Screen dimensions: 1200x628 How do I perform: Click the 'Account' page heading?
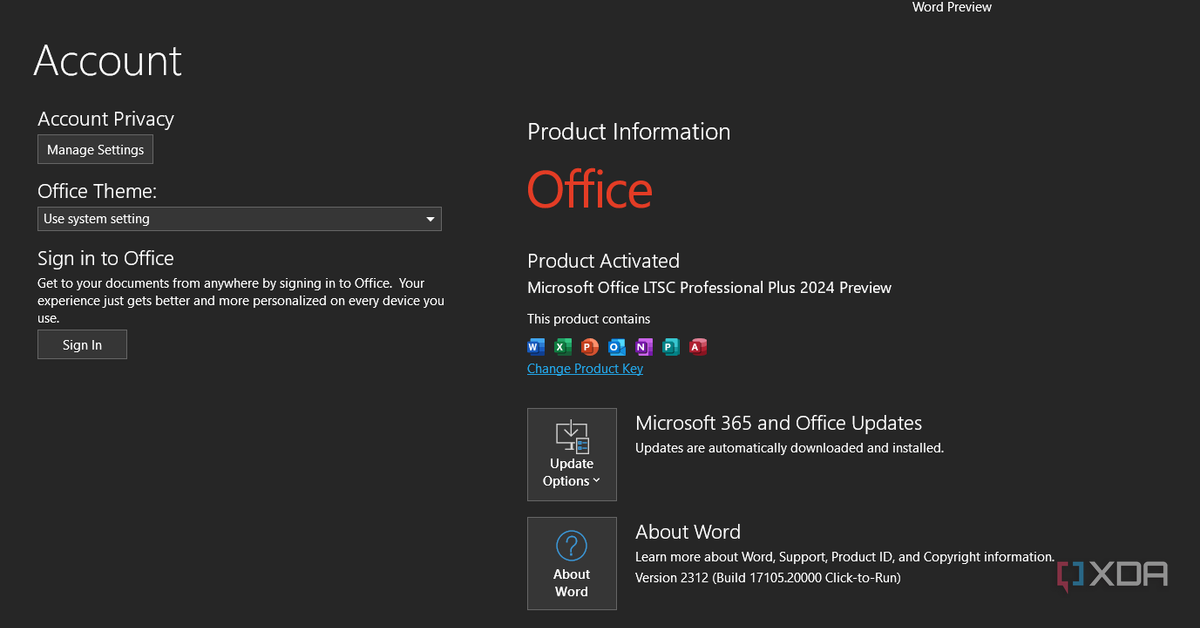[x=108, y=60]
